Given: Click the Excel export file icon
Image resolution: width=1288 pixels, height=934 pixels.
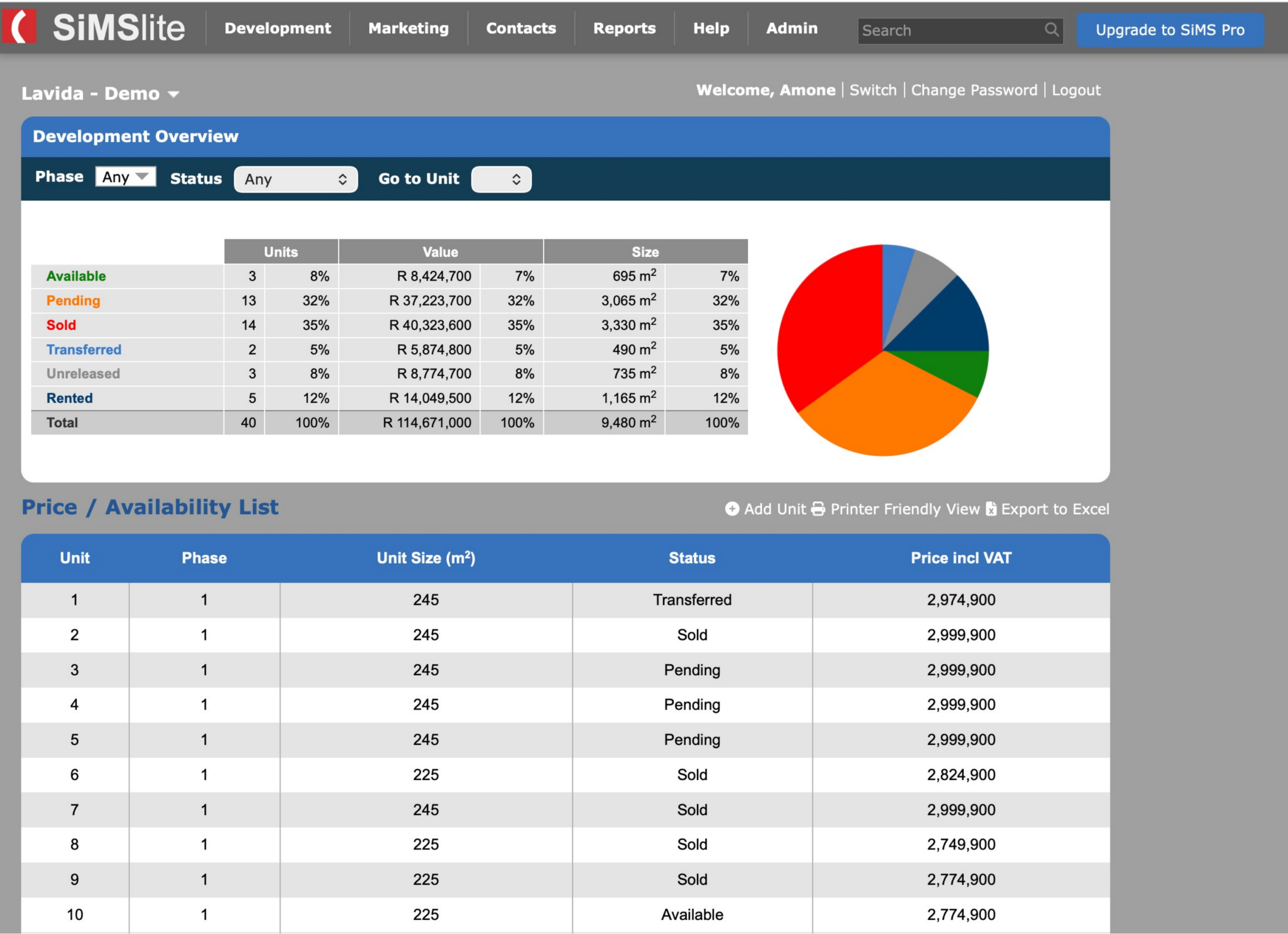Looking at the screenshot, I should coord(991,508).
